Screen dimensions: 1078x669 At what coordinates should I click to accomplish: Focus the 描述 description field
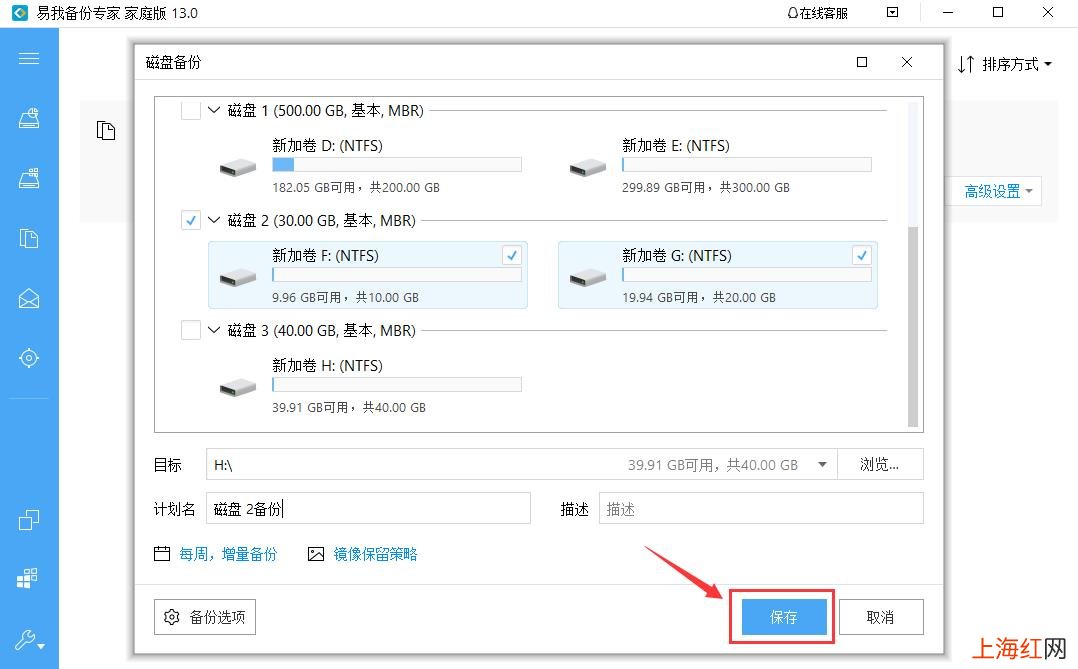click(761, 508)
